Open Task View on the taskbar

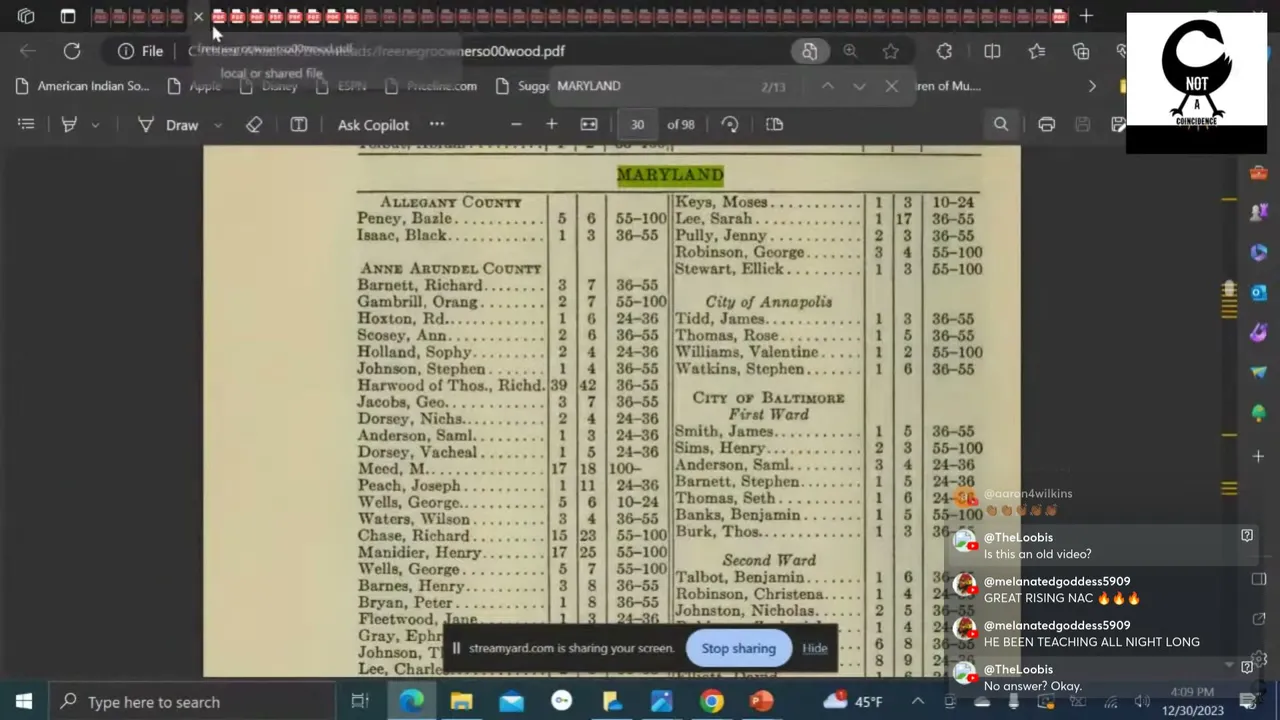point(360,702)
